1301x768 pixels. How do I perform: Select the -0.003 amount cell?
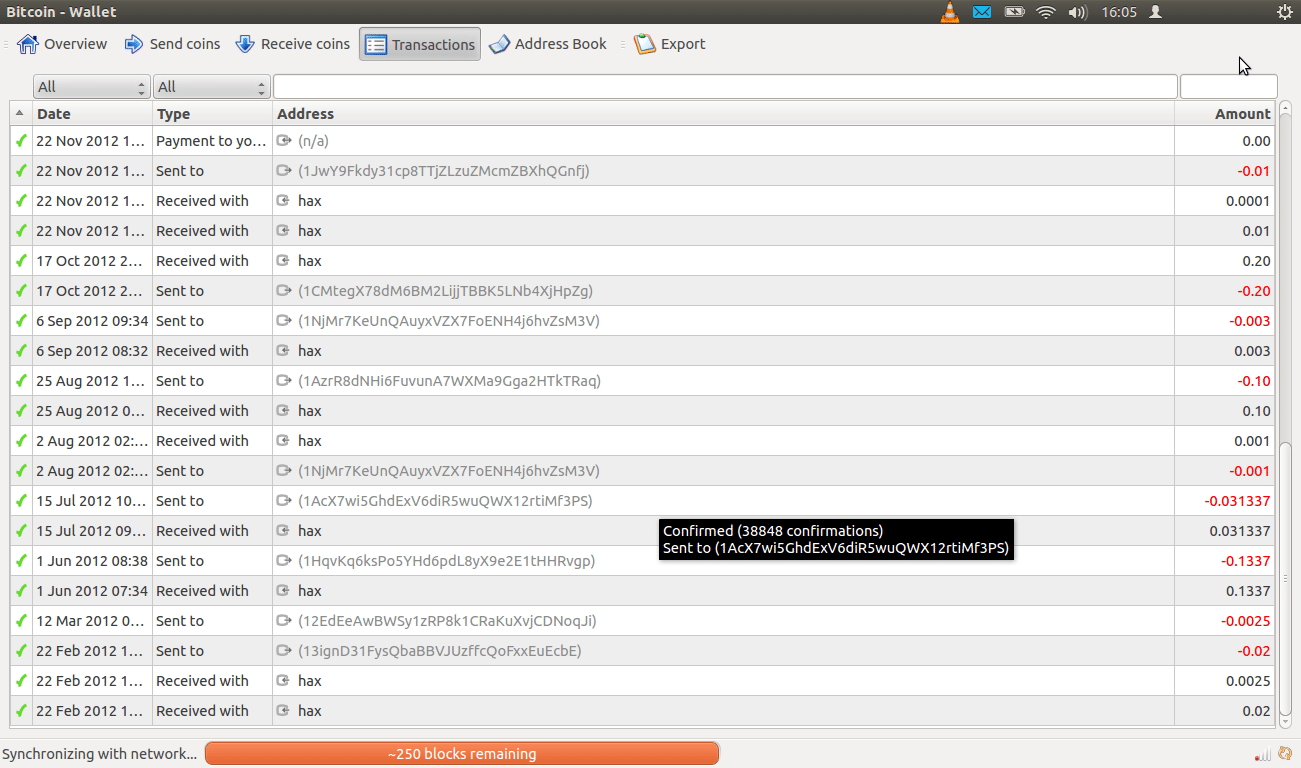[x=1225, y=321]
